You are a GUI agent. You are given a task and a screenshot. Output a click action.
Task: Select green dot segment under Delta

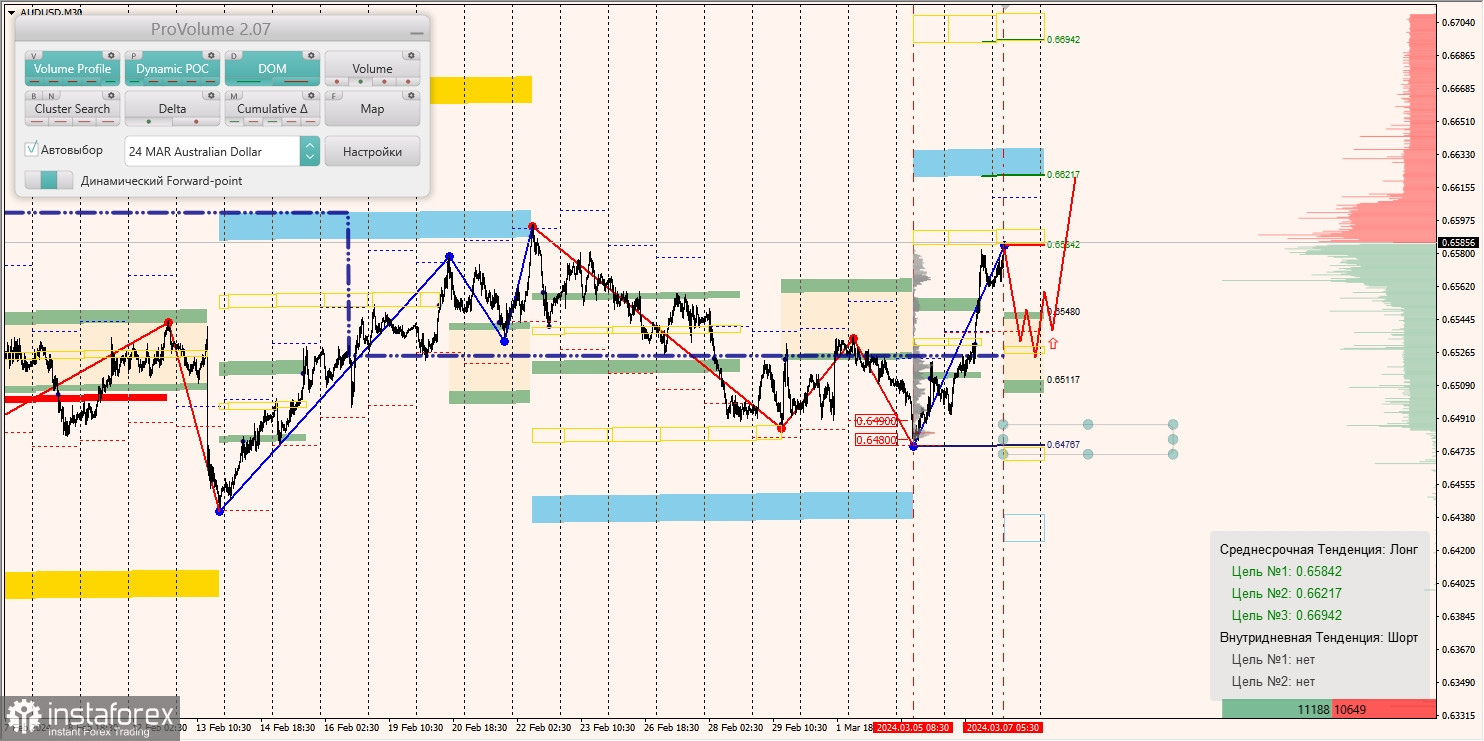point(149,122)
